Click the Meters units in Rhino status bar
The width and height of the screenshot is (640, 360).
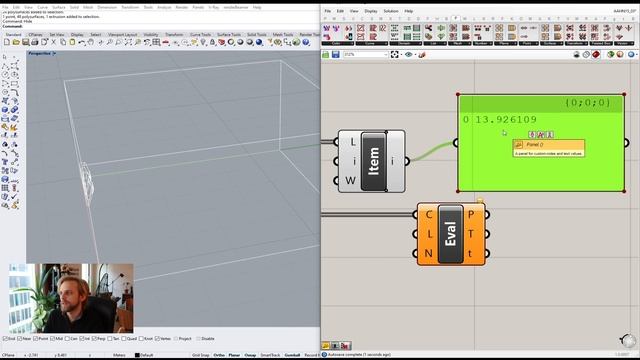pyautogui.click(x=119, y=355)
